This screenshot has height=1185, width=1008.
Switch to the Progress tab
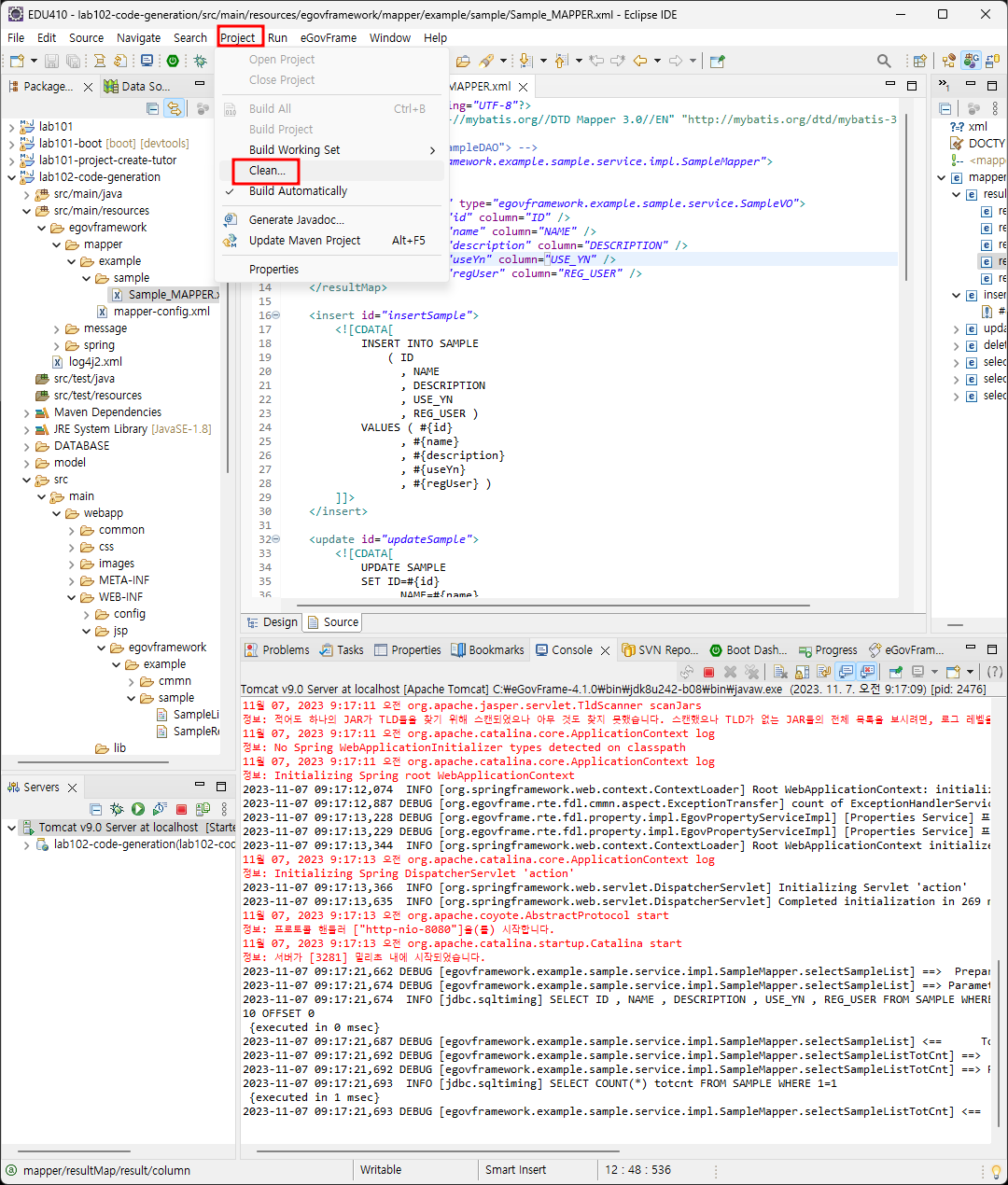828,650
